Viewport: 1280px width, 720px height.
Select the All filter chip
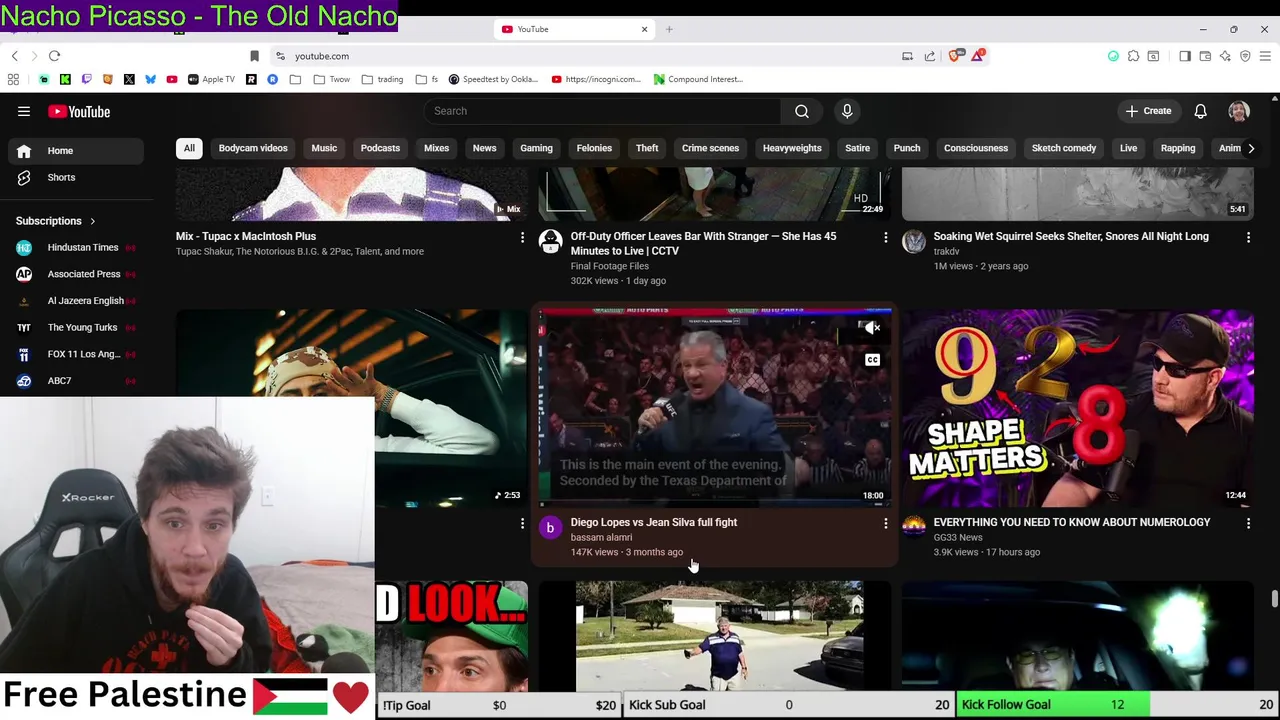189,148
